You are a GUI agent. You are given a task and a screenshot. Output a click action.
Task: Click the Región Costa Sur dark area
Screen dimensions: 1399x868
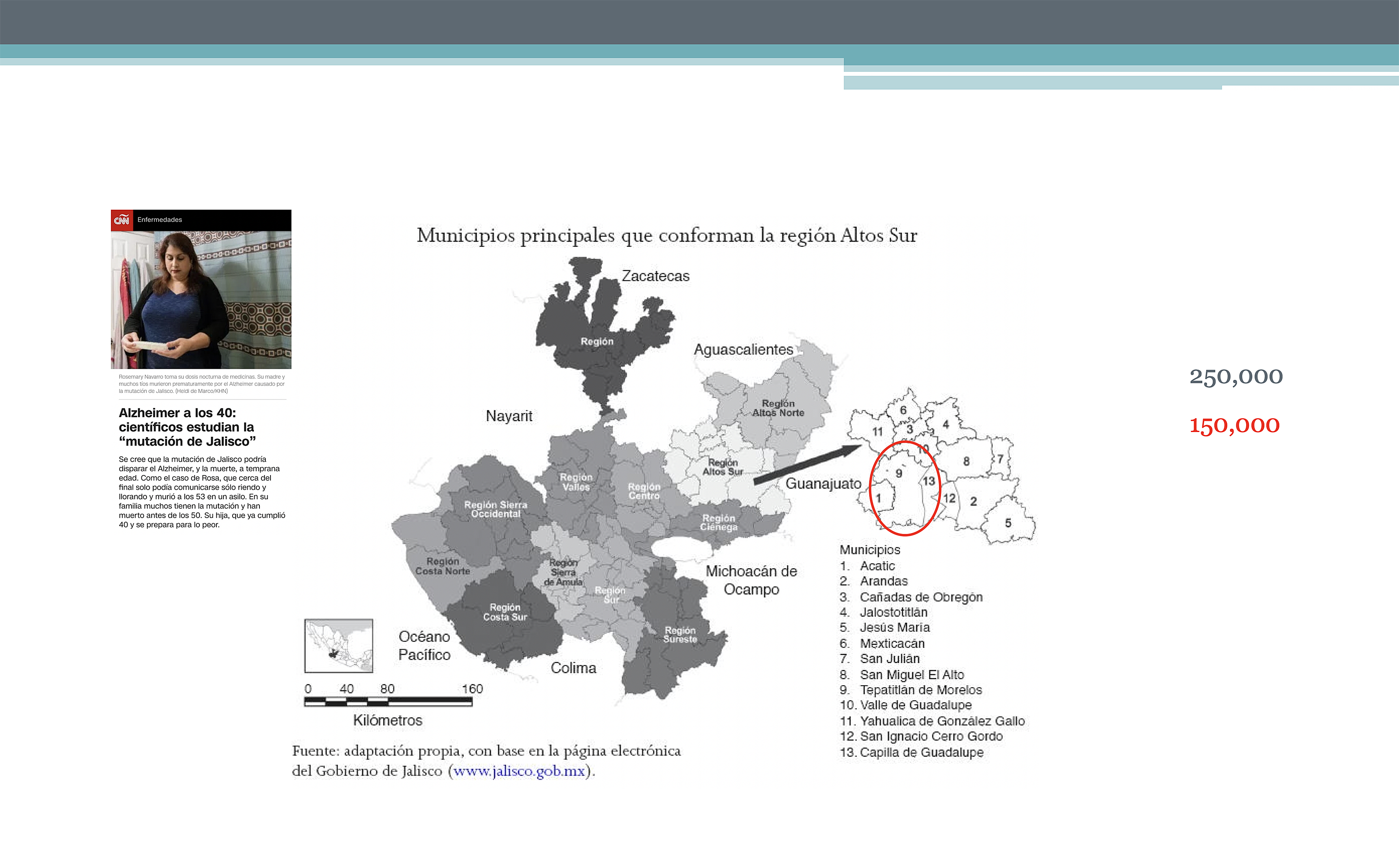pyautogui.click(x=504, y=612)
